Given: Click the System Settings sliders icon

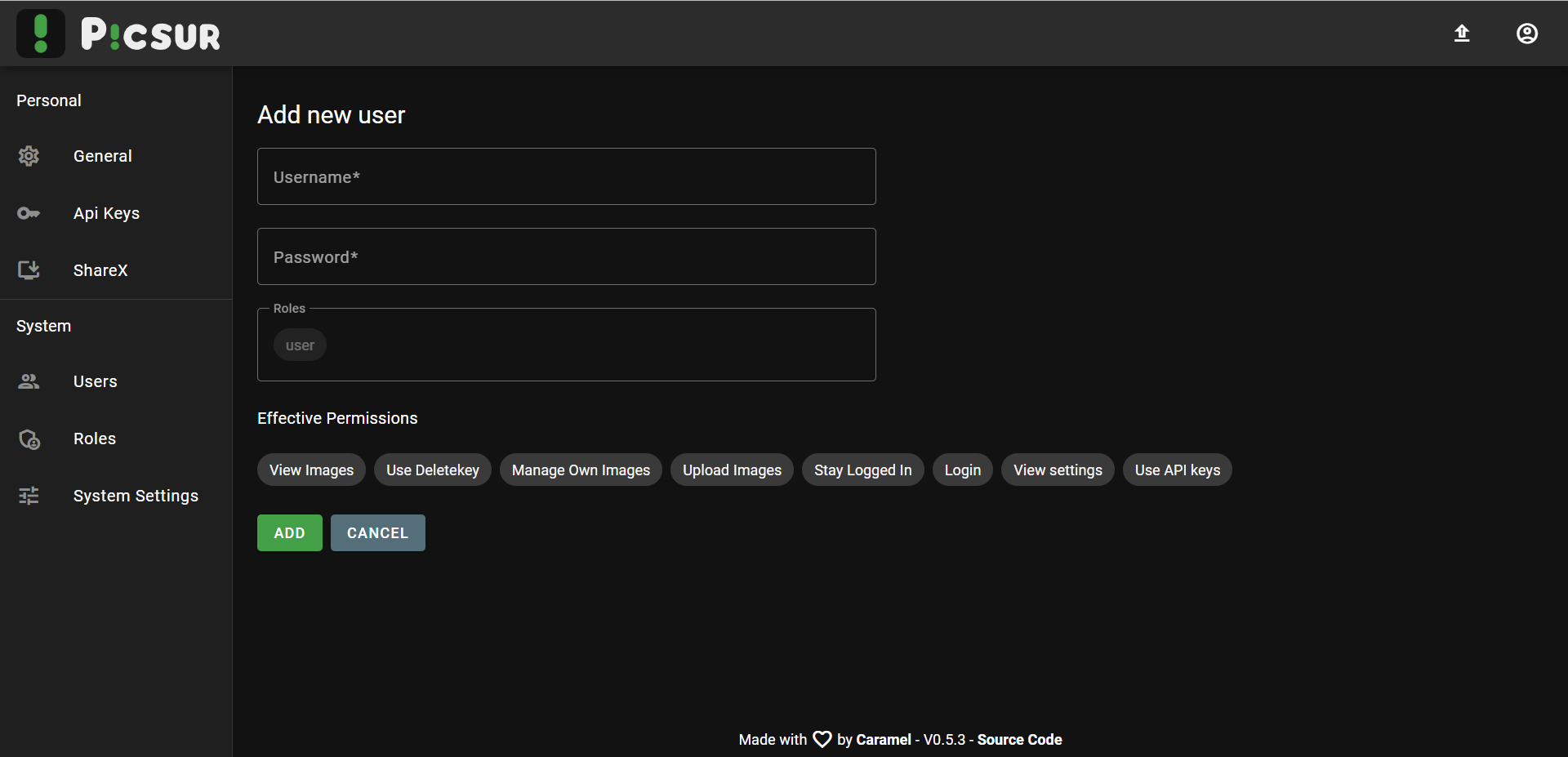Looking at the screenshot, I should coord(29,496).
